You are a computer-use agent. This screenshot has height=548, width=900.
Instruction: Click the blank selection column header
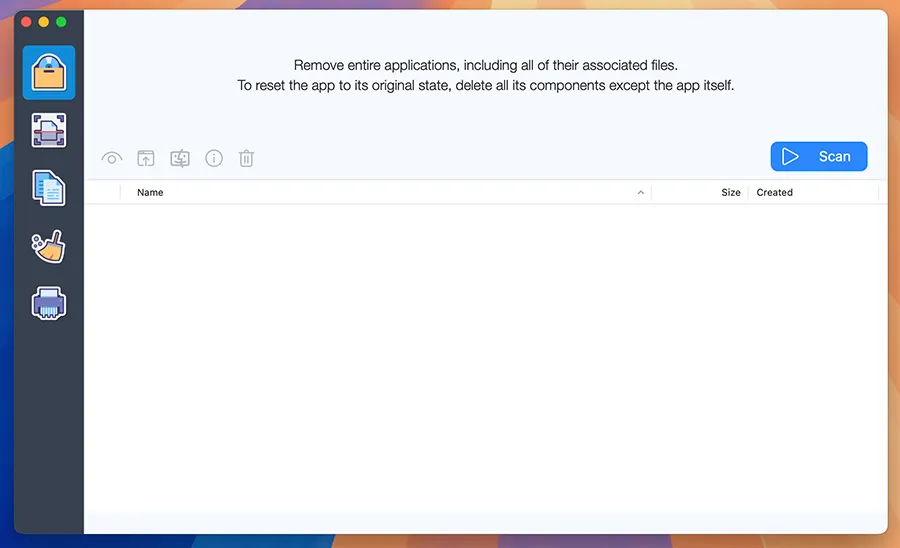(x=103, y=192)
